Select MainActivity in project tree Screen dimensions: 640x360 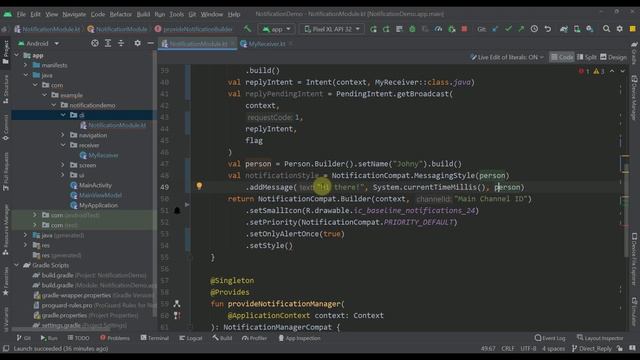tap(95, 185)
